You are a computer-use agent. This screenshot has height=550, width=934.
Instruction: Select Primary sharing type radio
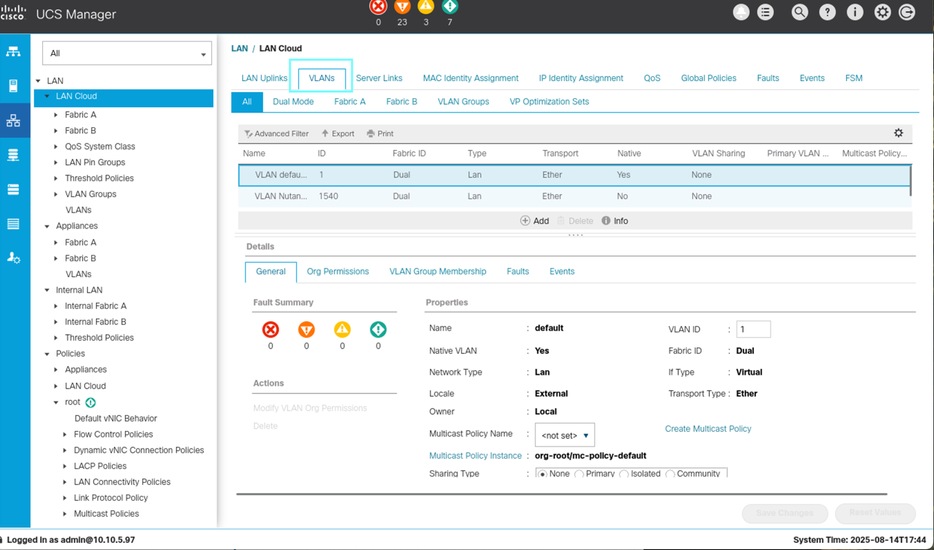(579, 474)
